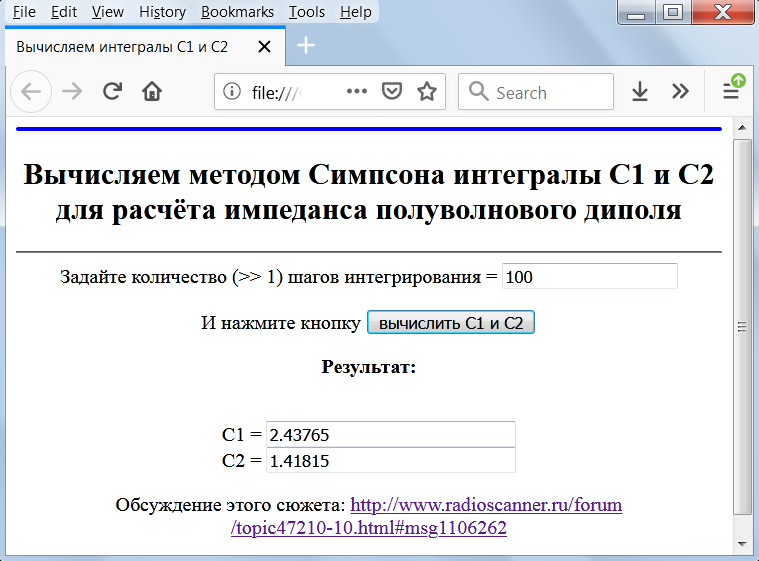
Task: Click the 'вычислить C1 и C2' button
Action: coord(451,322)
